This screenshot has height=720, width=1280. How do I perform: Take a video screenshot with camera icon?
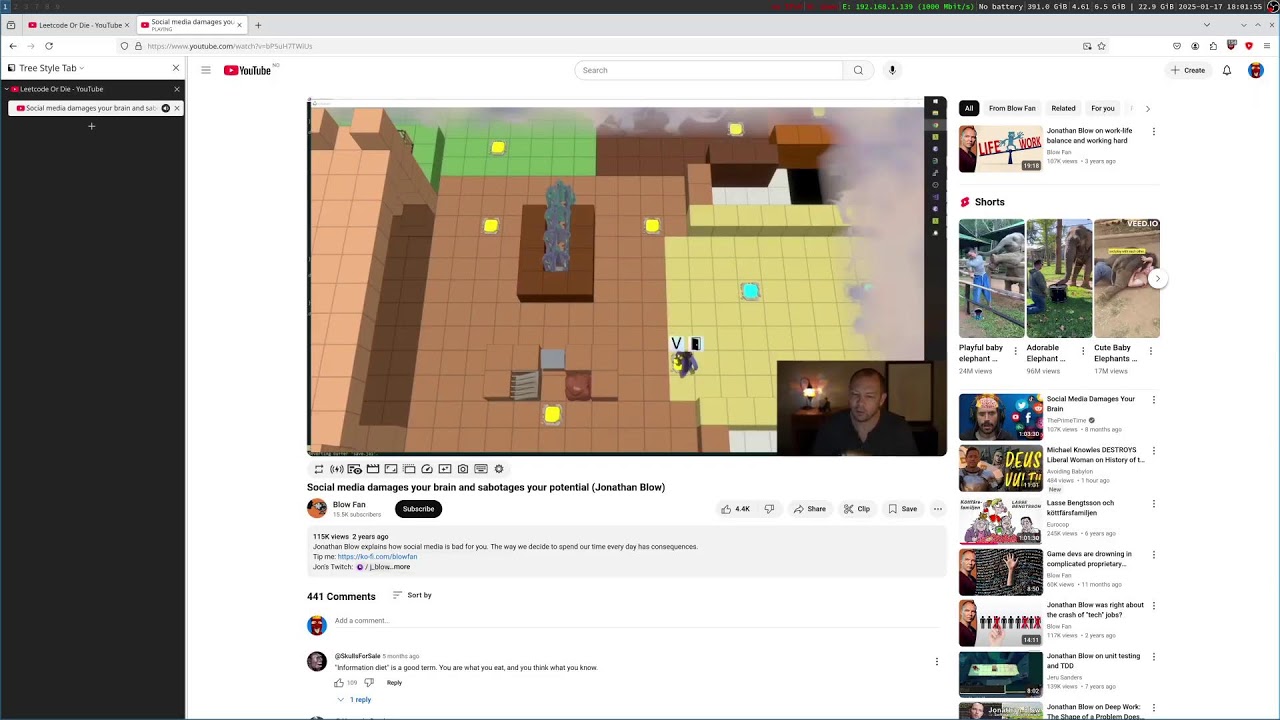(463, 469)
